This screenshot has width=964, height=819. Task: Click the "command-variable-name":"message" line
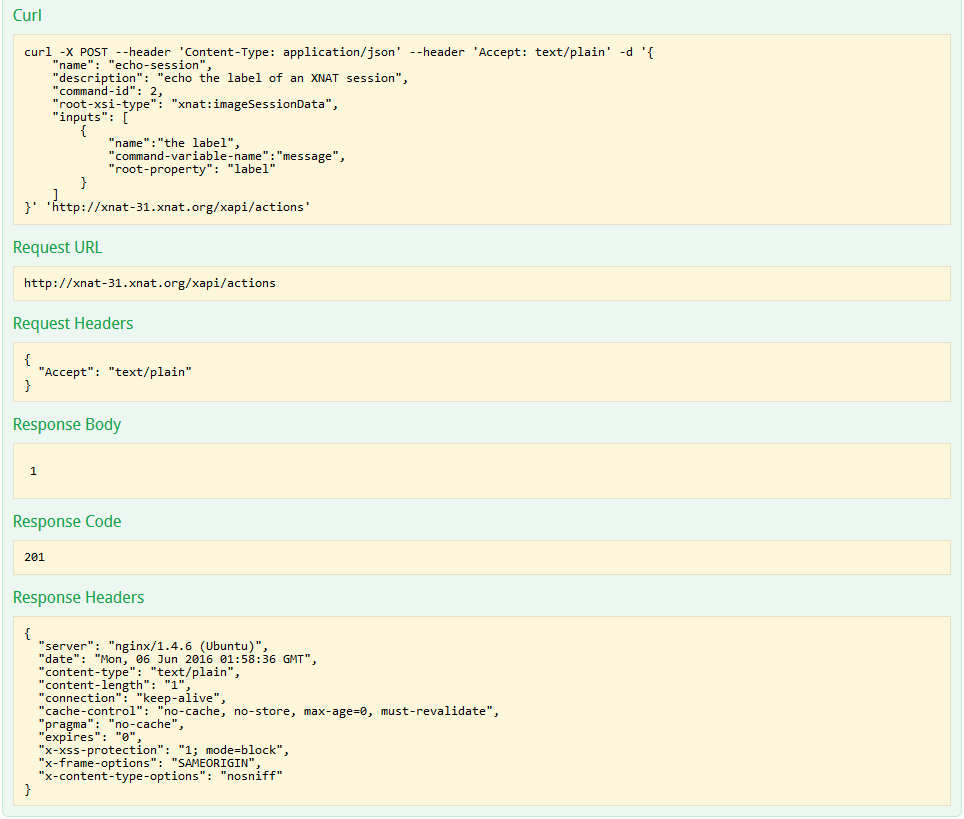pos(226,156)
